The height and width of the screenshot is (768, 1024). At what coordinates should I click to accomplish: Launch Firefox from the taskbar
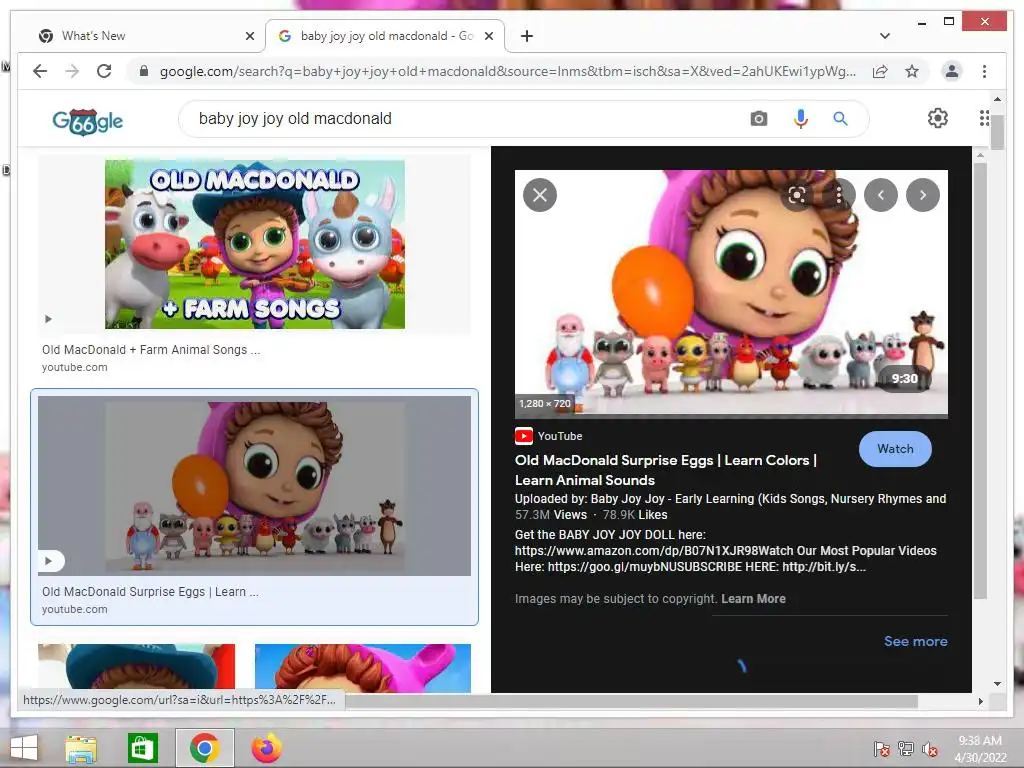coord(266,748)
